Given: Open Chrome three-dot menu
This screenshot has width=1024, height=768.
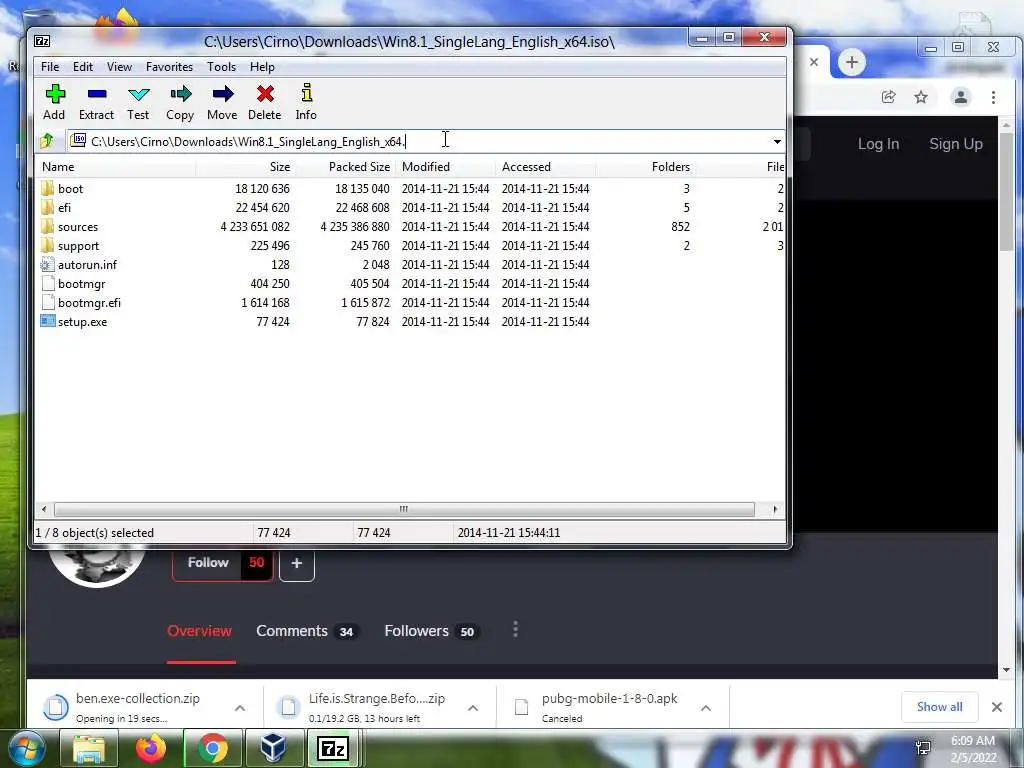Looking at the screenshot, I should [x=993, y=97].
